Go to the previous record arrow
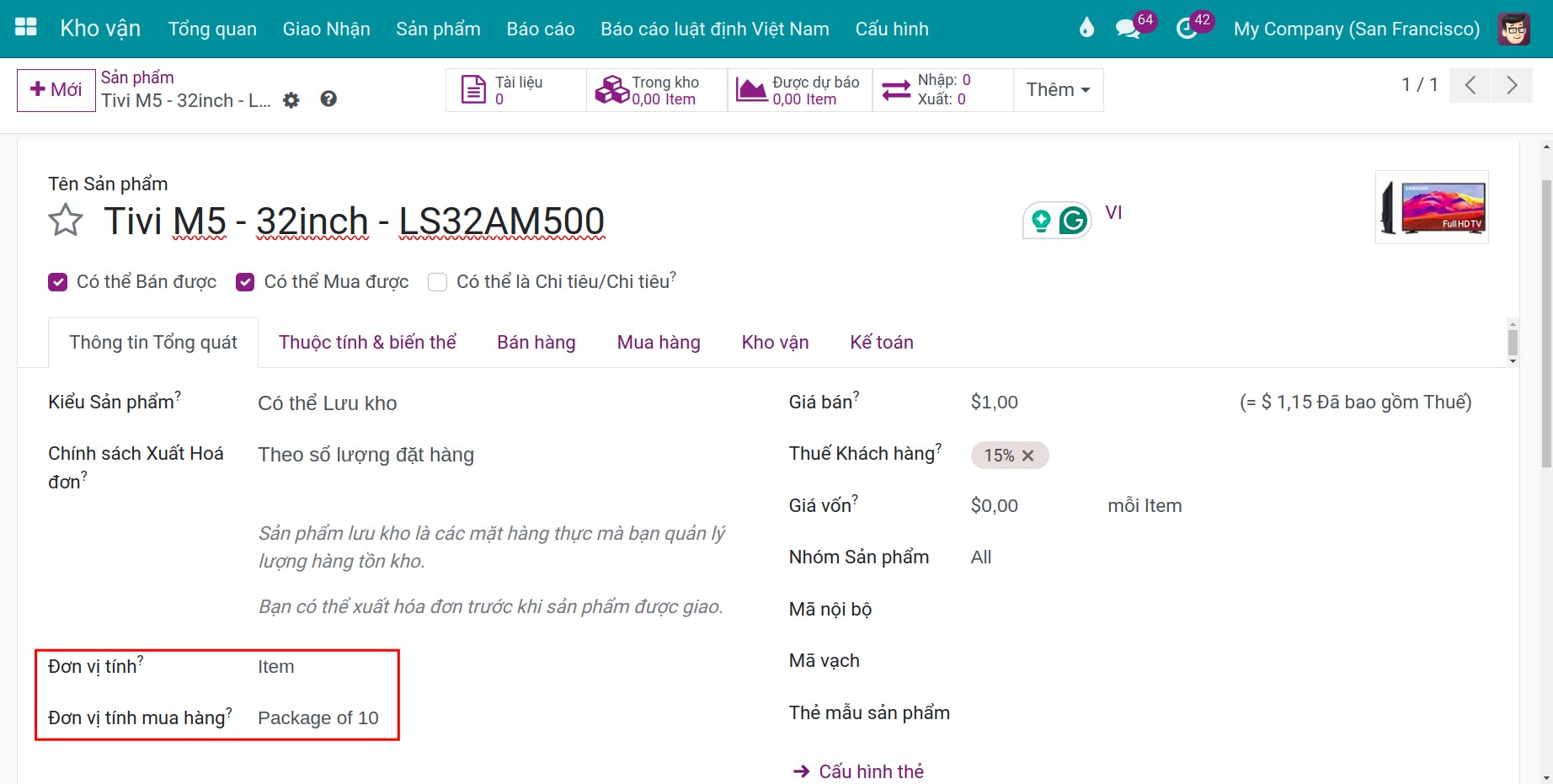This screenshot has height=784, width=1553. (1470, 85)
